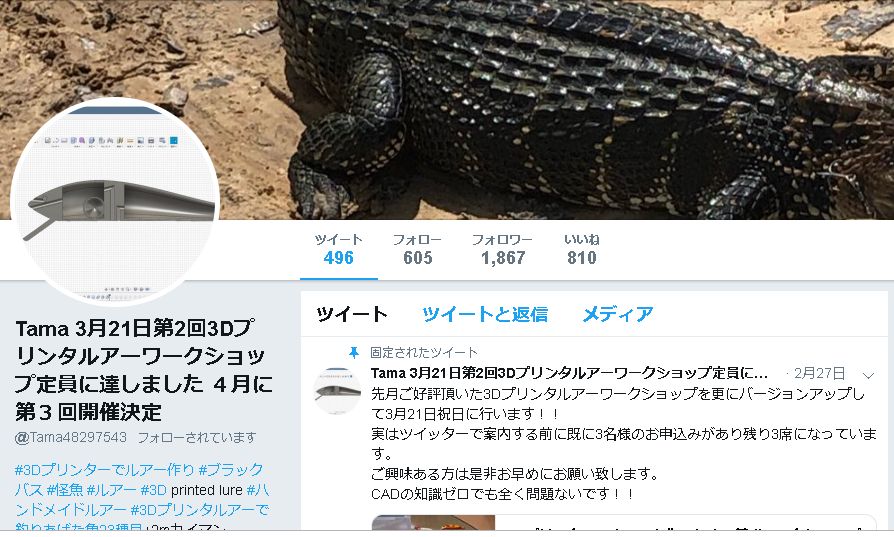Open the pinned tweet's dropdown chevron
This screenshot has height=537, width=894.
click(868, 375)
